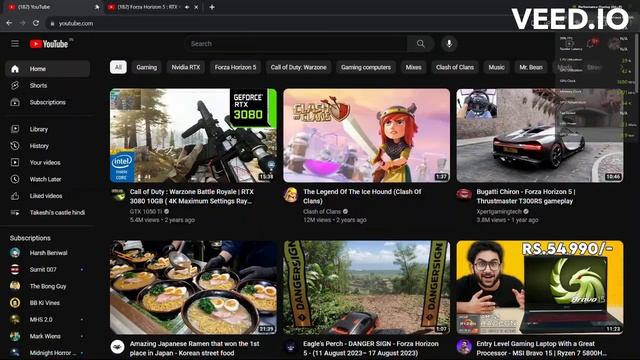Open the Eagle's Perch Danger Sign thumbnail

(367, 287)
